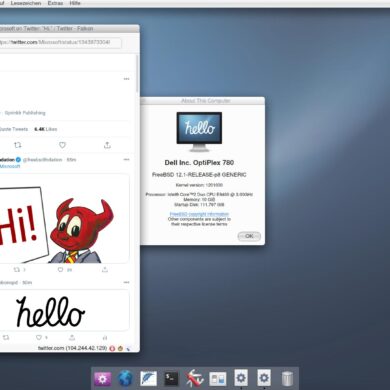The height and width of the screenshot is (390, 390).
Task: Retweet the reply with the hello image
Action: 6,337
